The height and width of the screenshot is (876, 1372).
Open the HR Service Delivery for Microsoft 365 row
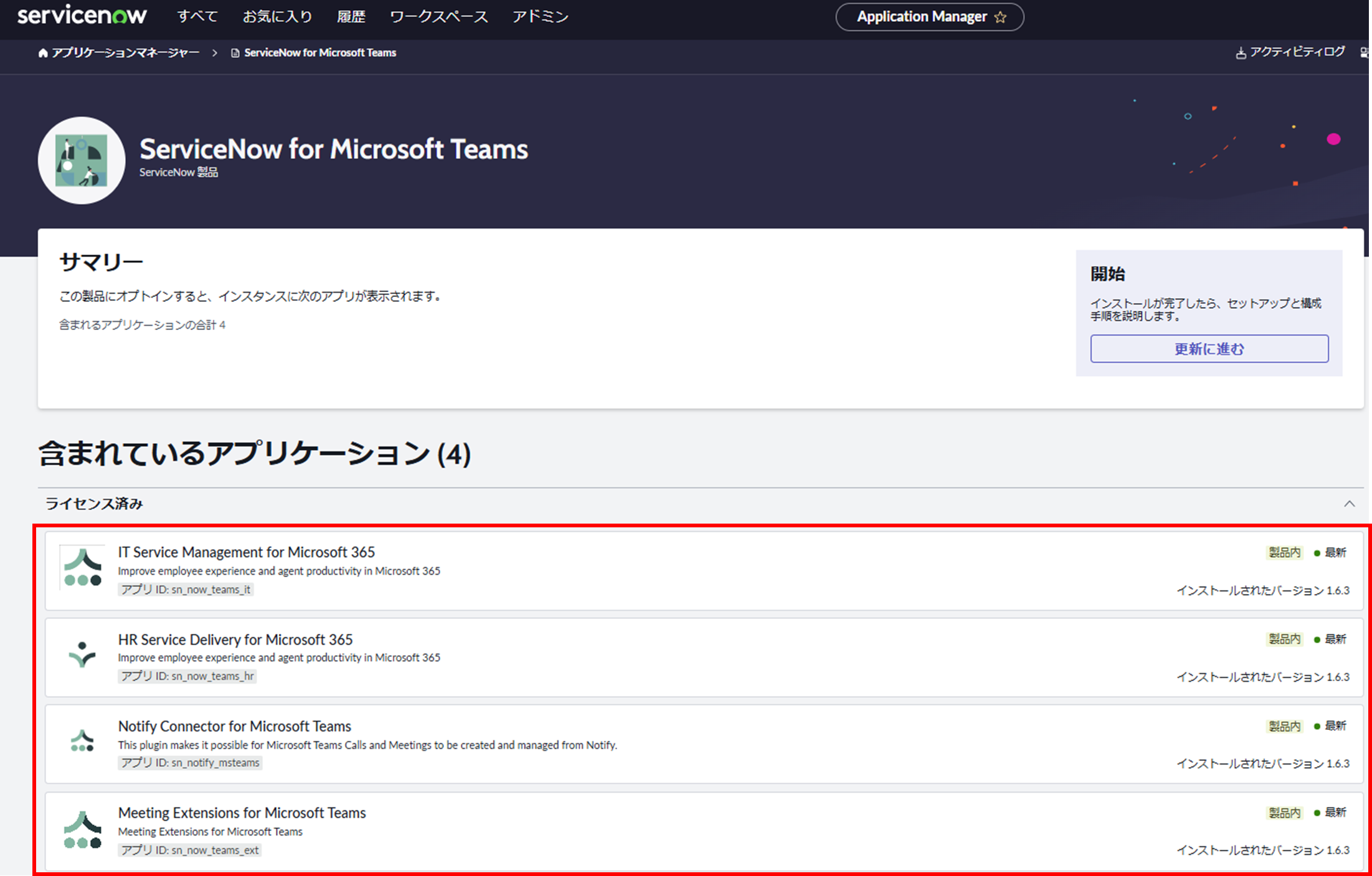(x=235, y=639)
